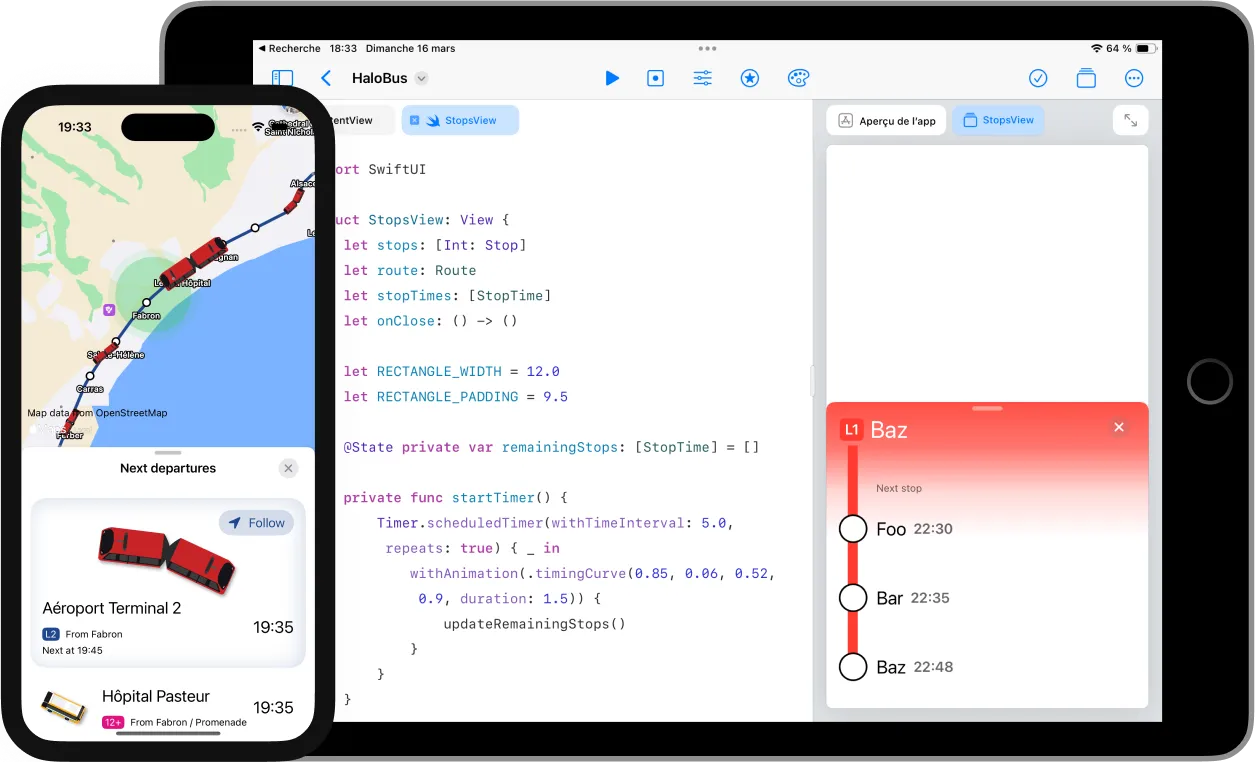Open the more options ellipsis menu
The width and height of the screenshot is (1256, 762).
(x=1134, y=78)
